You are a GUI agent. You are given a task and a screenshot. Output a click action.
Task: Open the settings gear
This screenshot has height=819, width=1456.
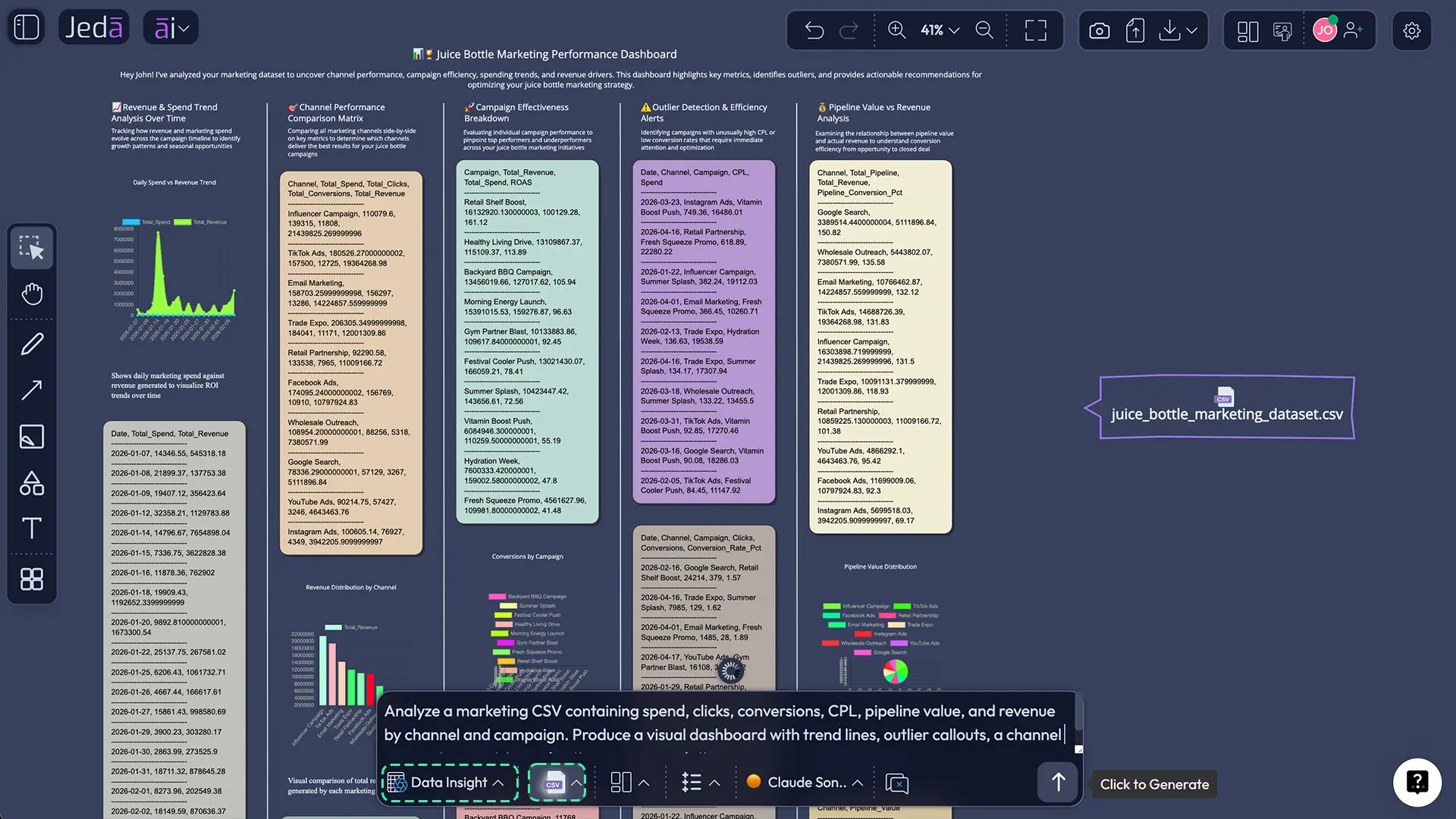tap(1412, 31)
